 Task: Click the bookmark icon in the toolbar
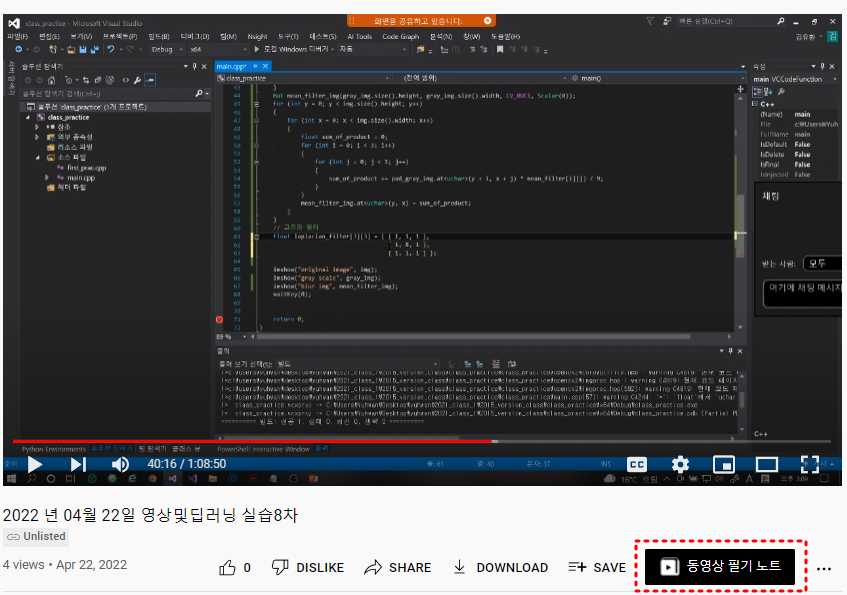pos(500,49)
